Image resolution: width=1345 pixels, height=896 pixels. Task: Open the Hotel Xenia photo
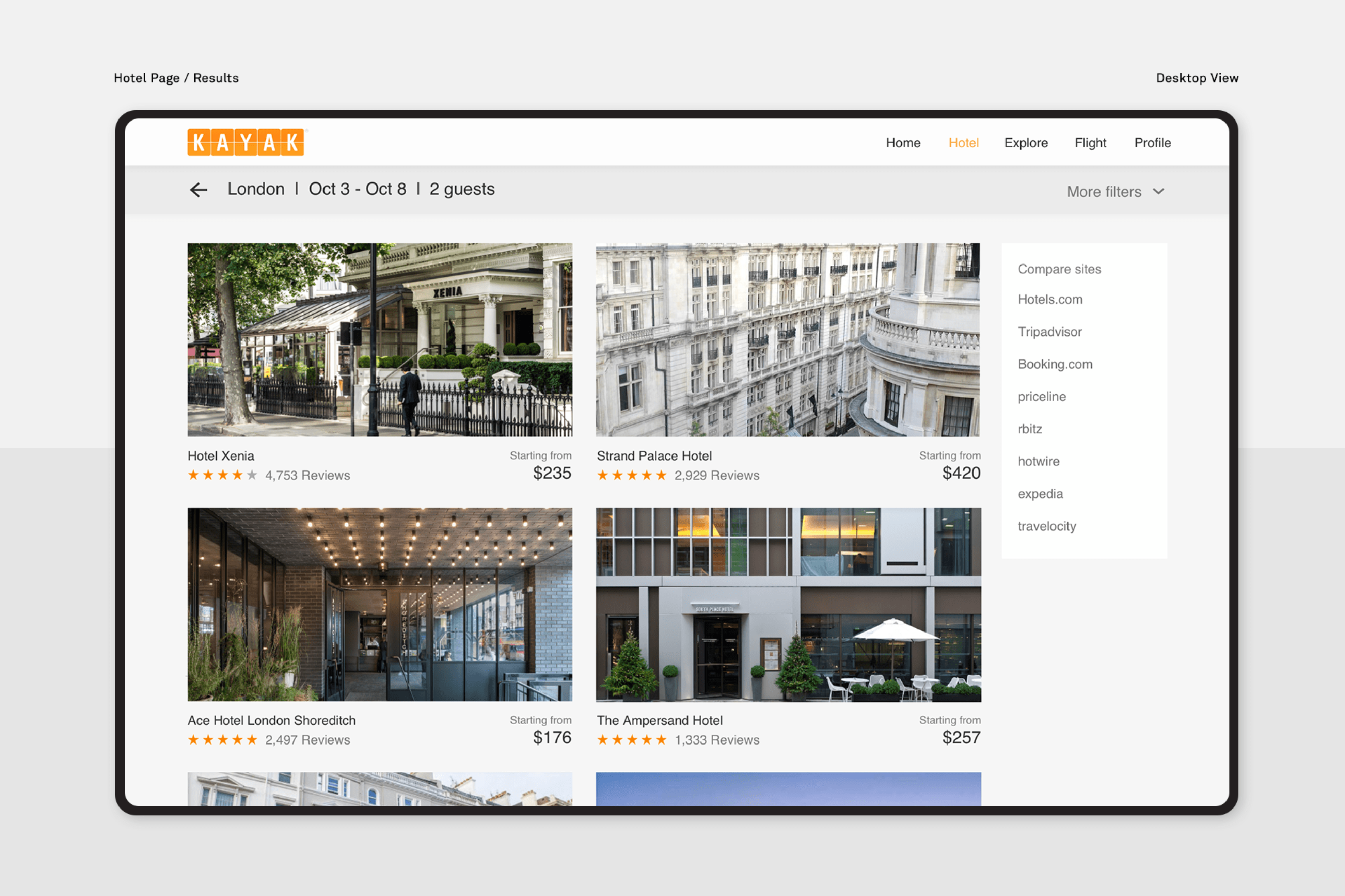(380, 340)
